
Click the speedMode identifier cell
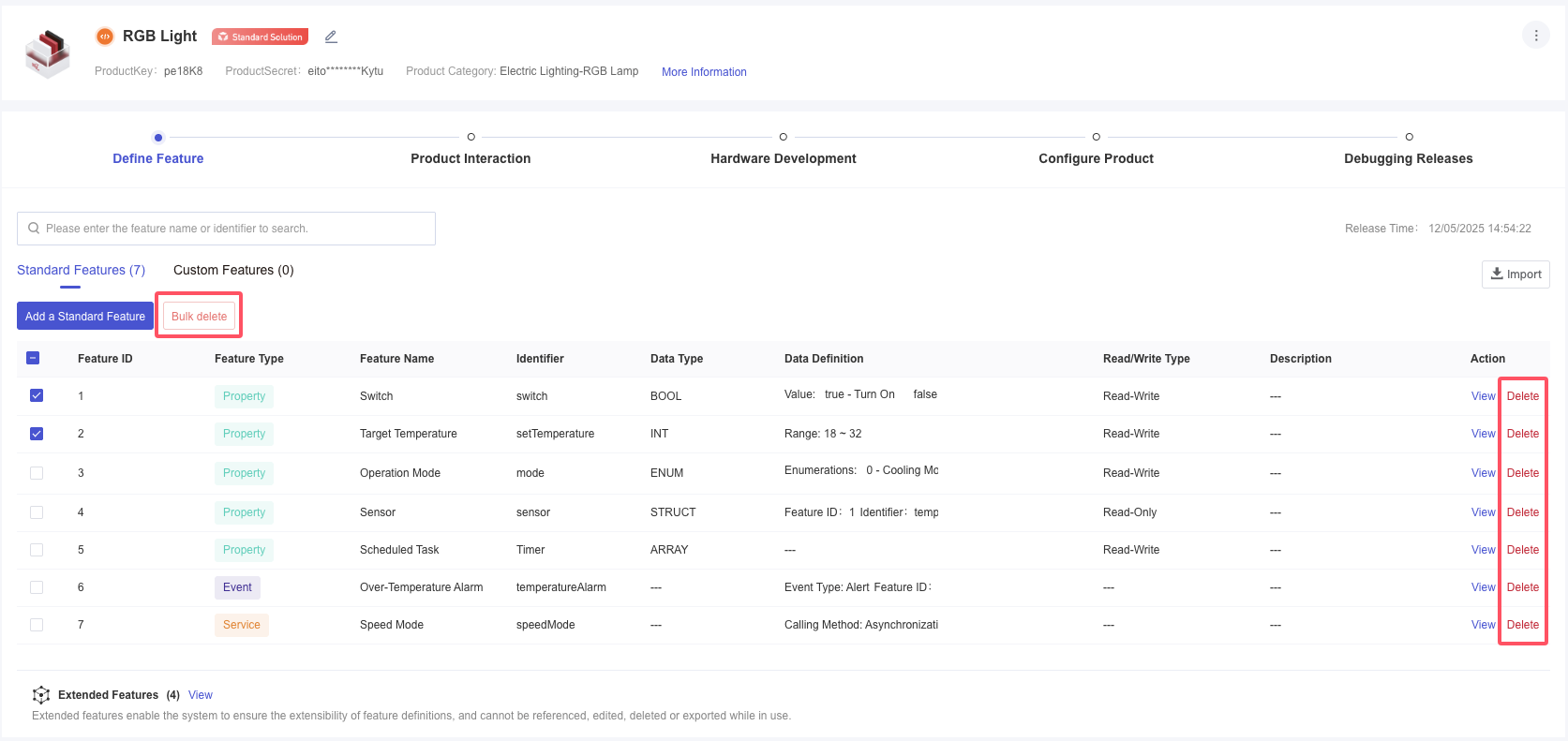click(x=545, y=625)
